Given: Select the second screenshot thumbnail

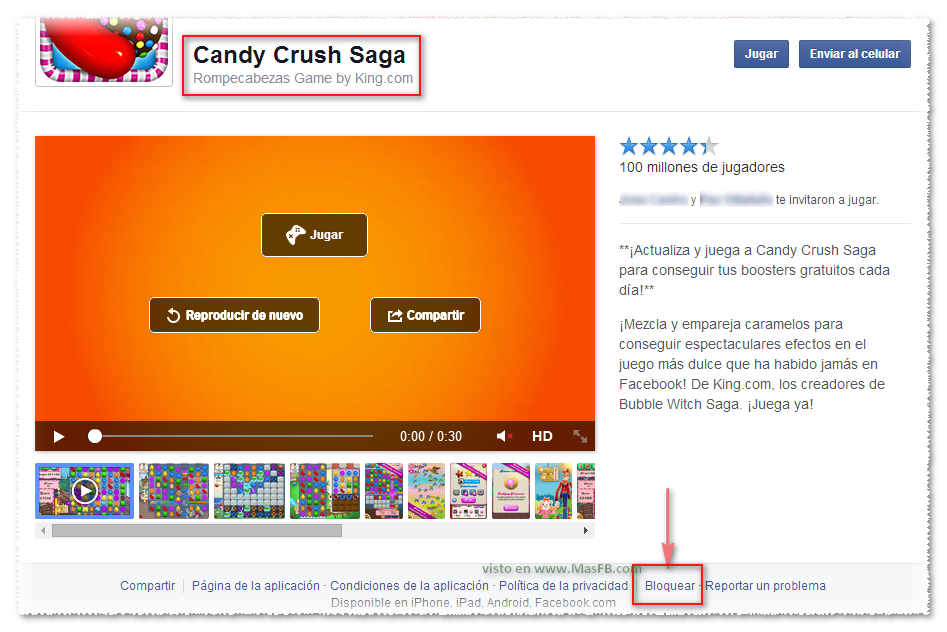Looking at the screenshot, I should (x=174, y=490).
